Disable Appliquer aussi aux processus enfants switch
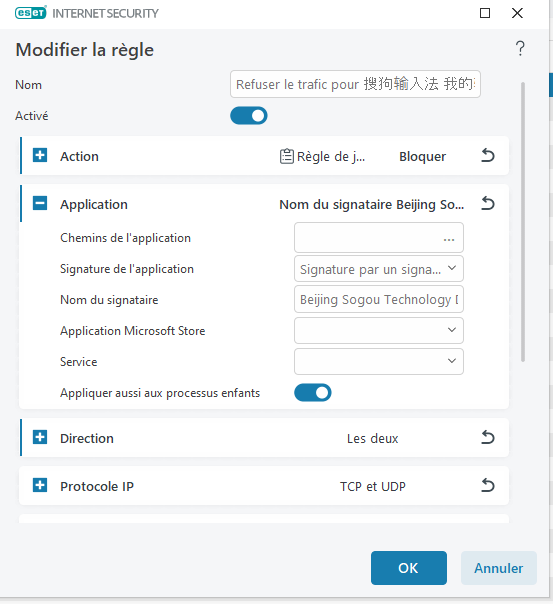This screenshot has height=604, width=553. 313,393
